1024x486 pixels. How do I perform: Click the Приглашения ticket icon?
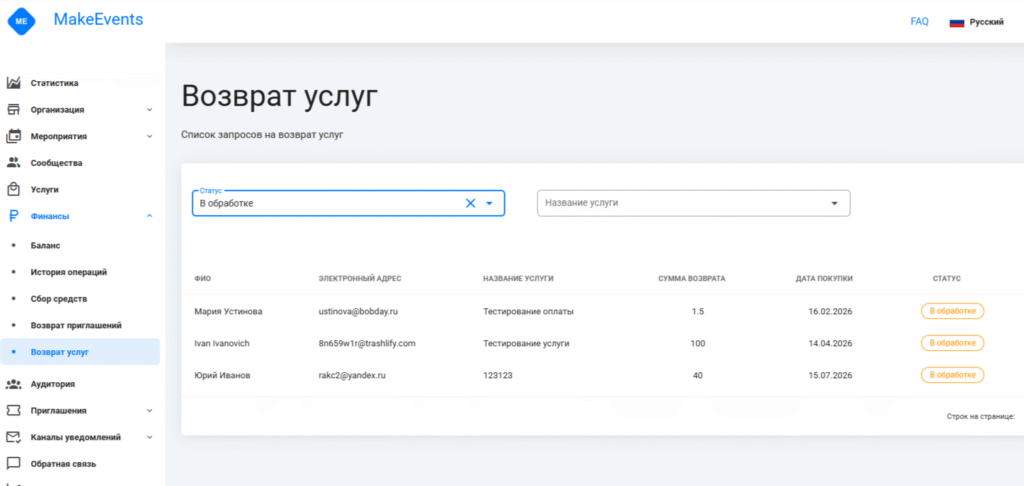point(14,410)
